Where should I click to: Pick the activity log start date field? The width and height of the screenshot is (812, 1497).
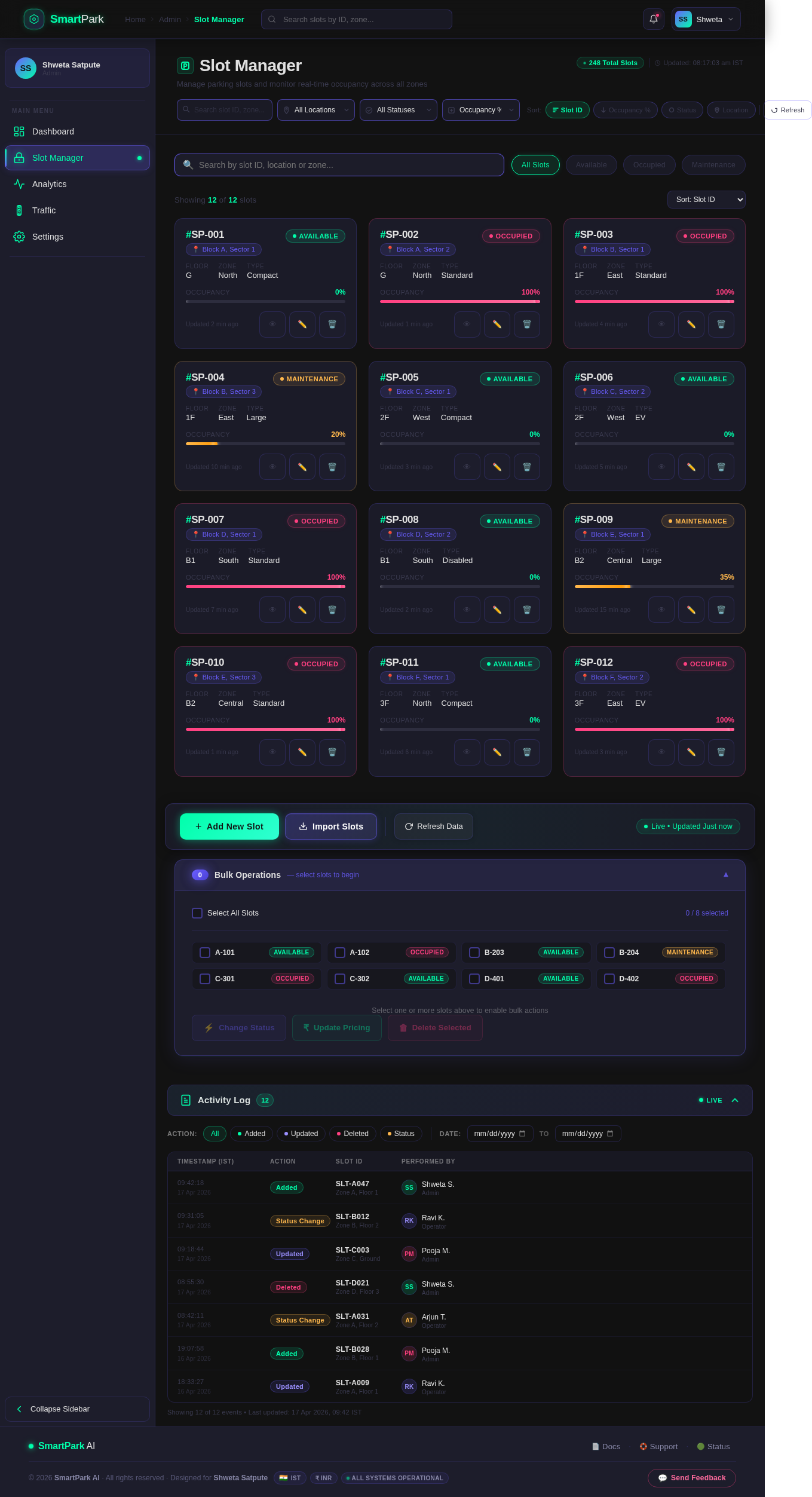point(500,1134)
